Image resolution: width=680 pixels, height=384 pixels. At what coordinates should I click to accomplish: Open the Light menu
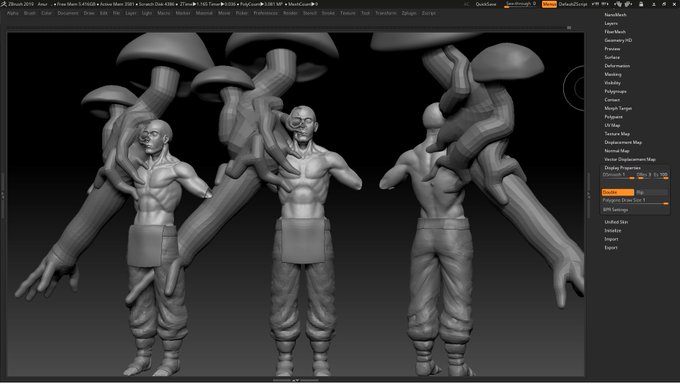(x=147, y=13)
